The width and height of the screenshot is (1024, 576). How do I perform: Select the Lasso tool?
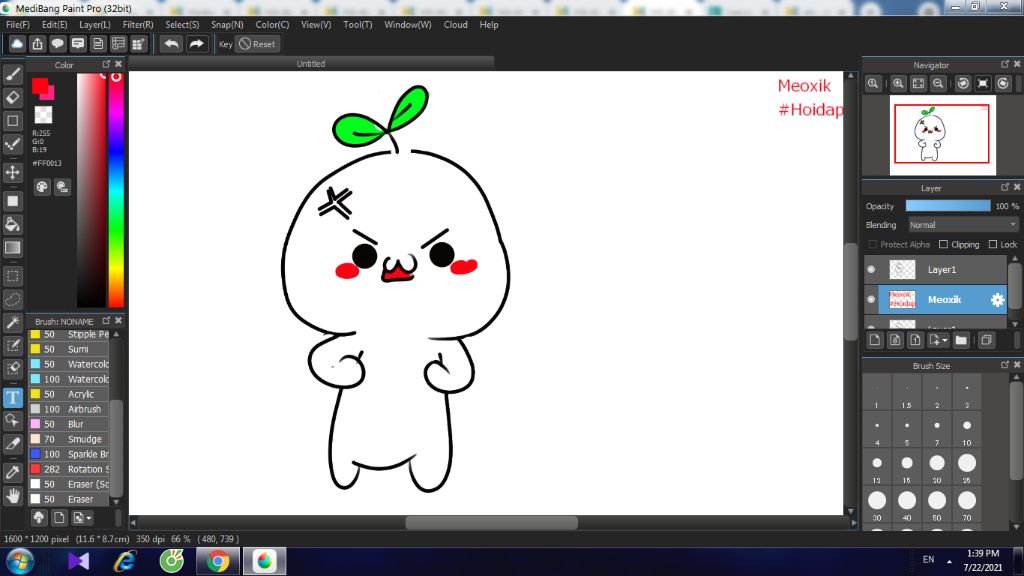pyautogui.click(x=12, y=300)
